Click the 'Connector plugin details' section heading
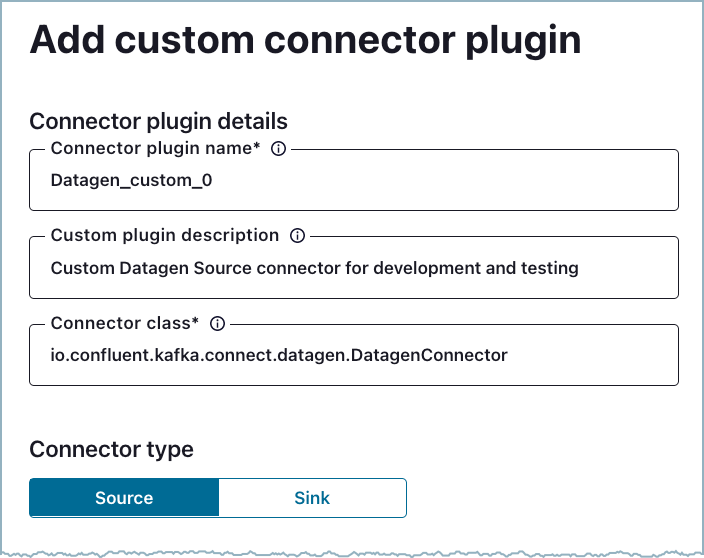 coord(158,121)
